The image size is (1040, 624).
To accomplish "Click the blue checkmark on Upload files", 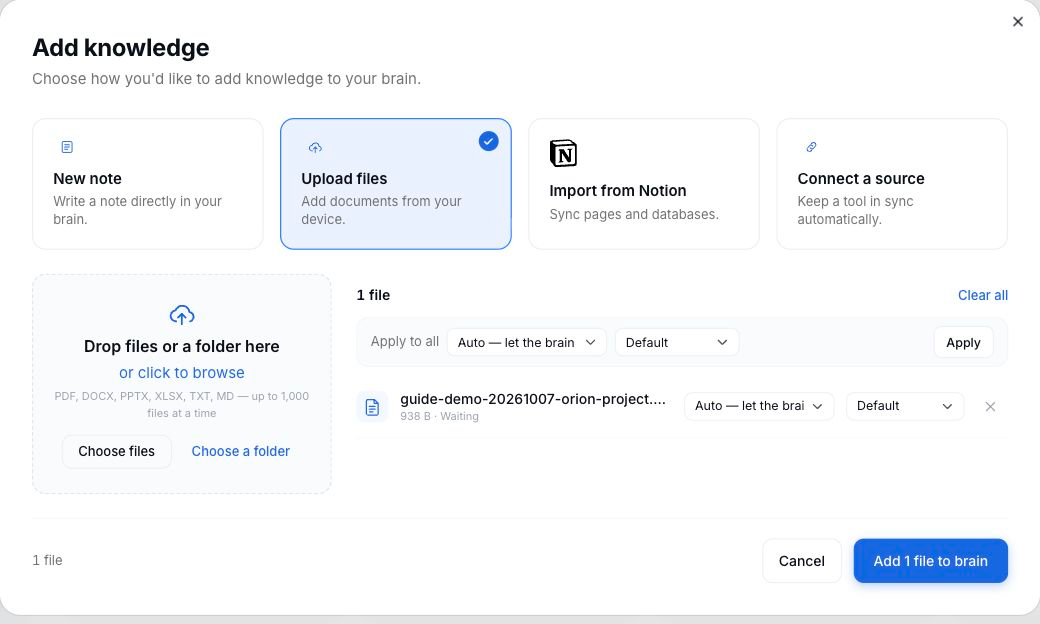I will click(x=488, y=141).
